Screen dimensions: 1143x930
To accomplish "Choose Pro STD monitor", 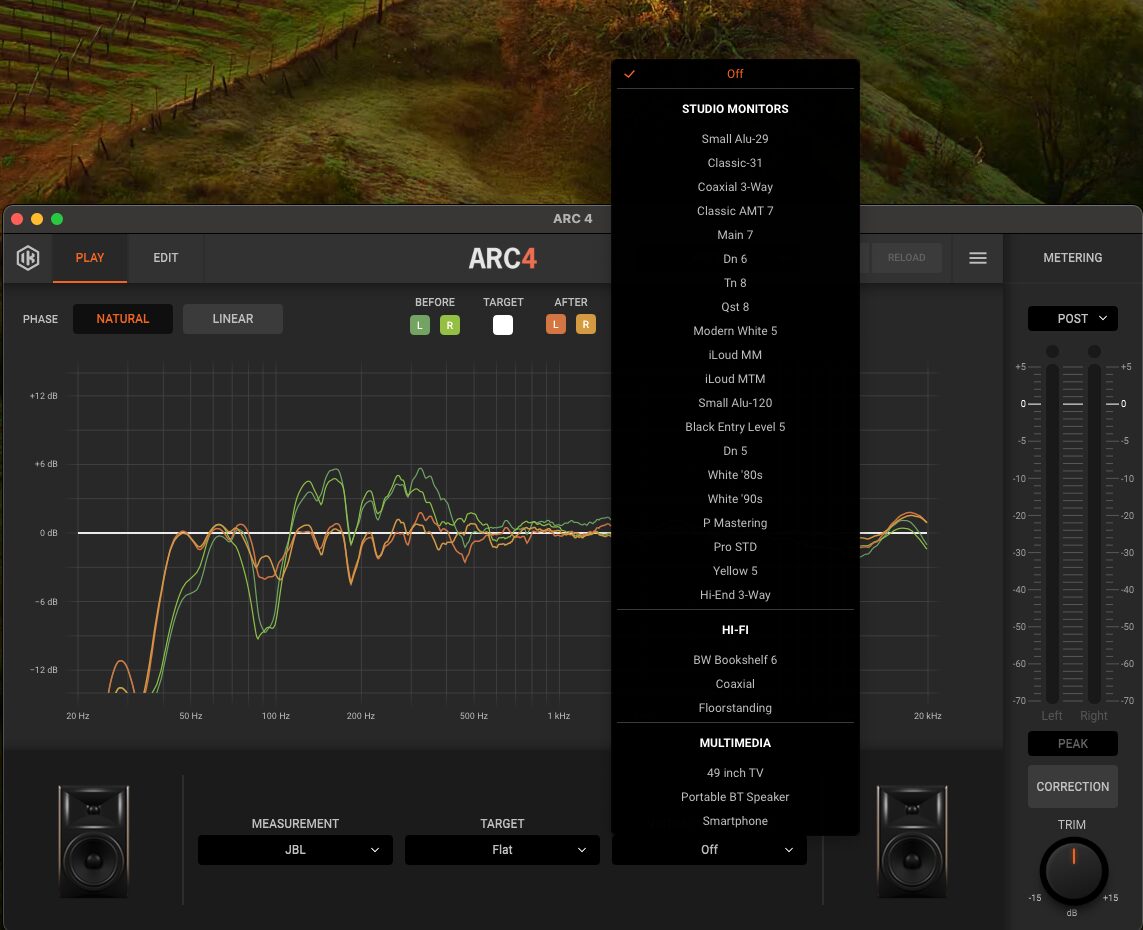I will click(x=735, y=547).
